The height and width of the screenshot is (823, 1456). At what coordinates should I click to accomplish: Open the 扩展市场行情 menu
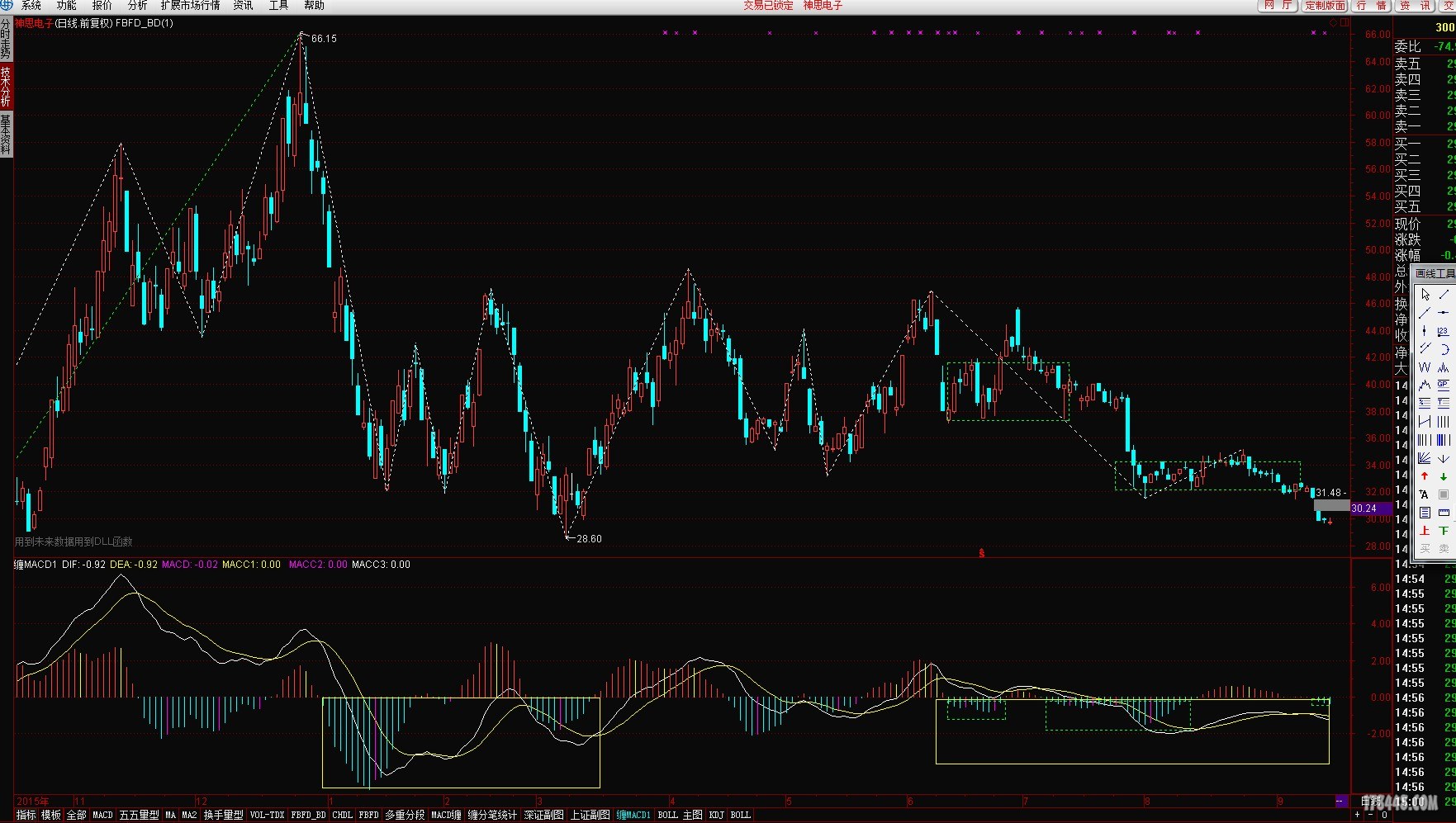(x=191, y=6)
